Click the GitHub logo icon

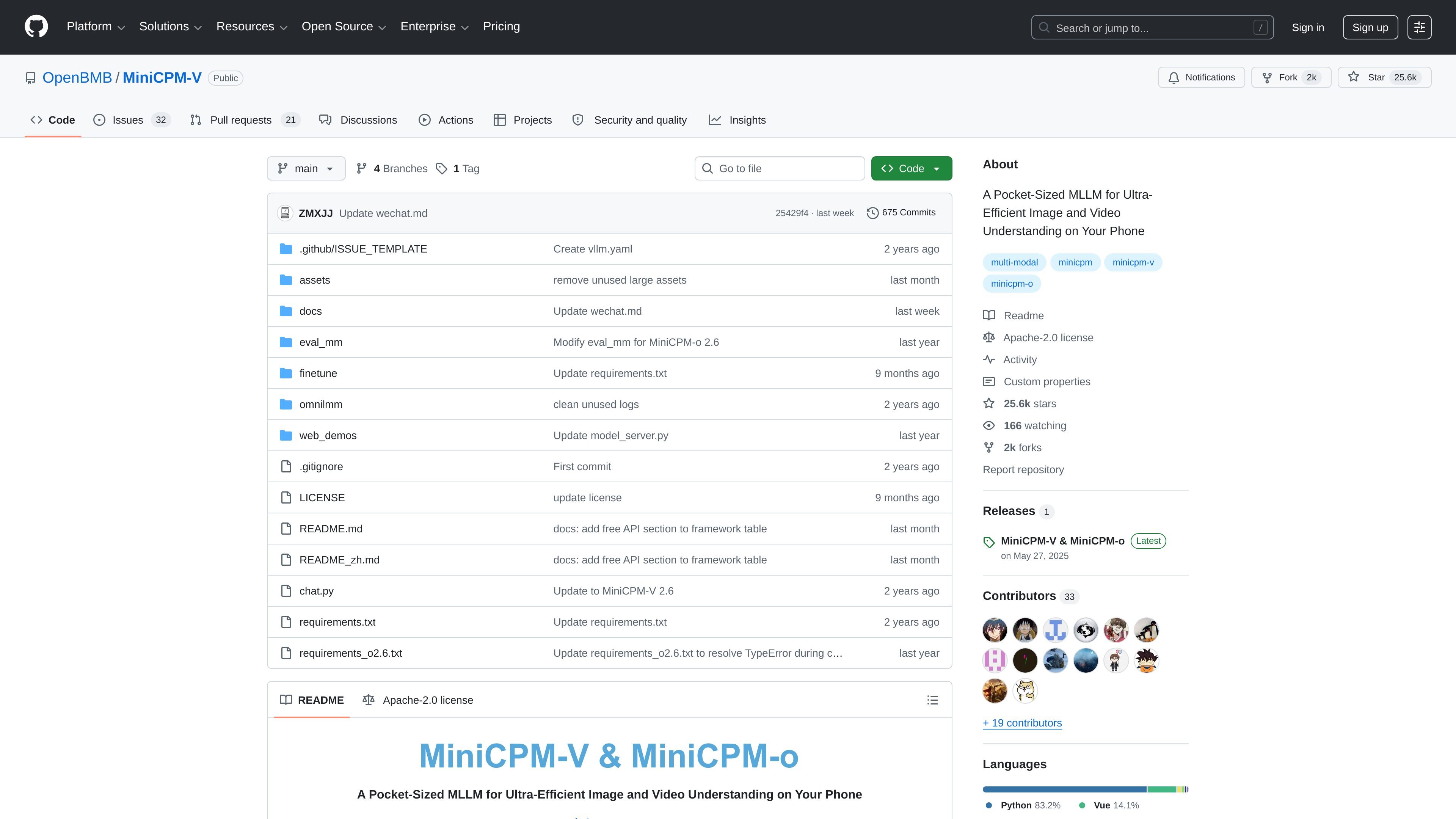36,27
